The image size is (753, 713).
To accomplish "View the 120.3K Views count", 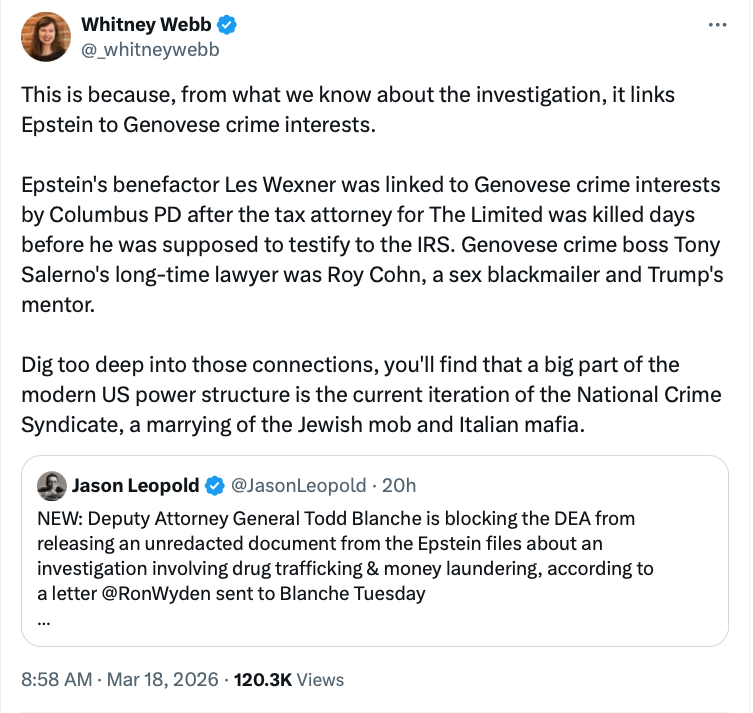I will tap(288, 679).
